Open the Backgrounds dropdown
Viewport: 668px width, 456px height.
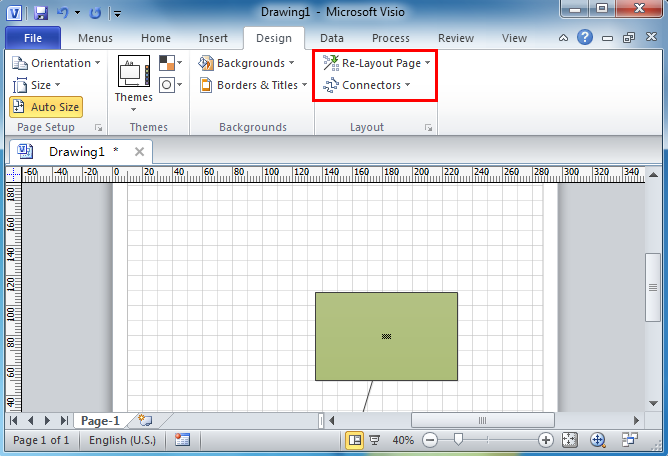(246, 63)
